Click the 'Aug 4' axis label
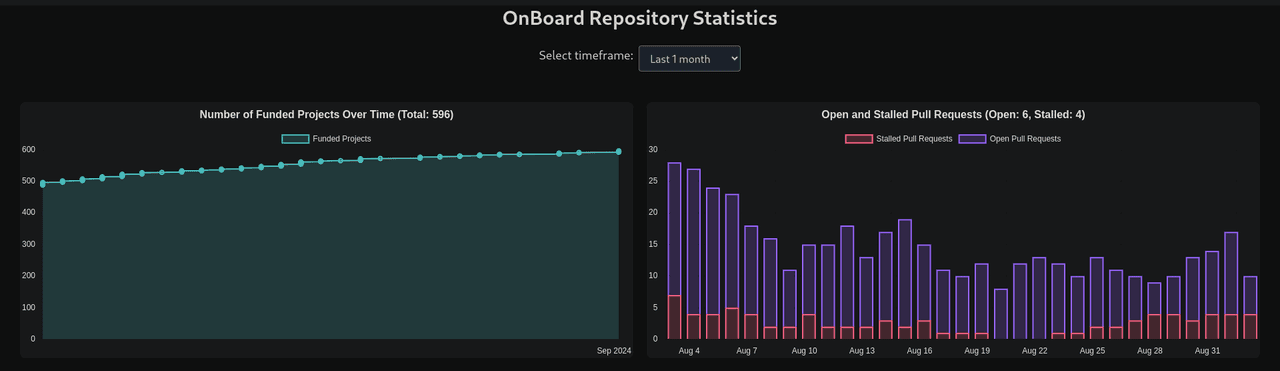 (689, 351)
